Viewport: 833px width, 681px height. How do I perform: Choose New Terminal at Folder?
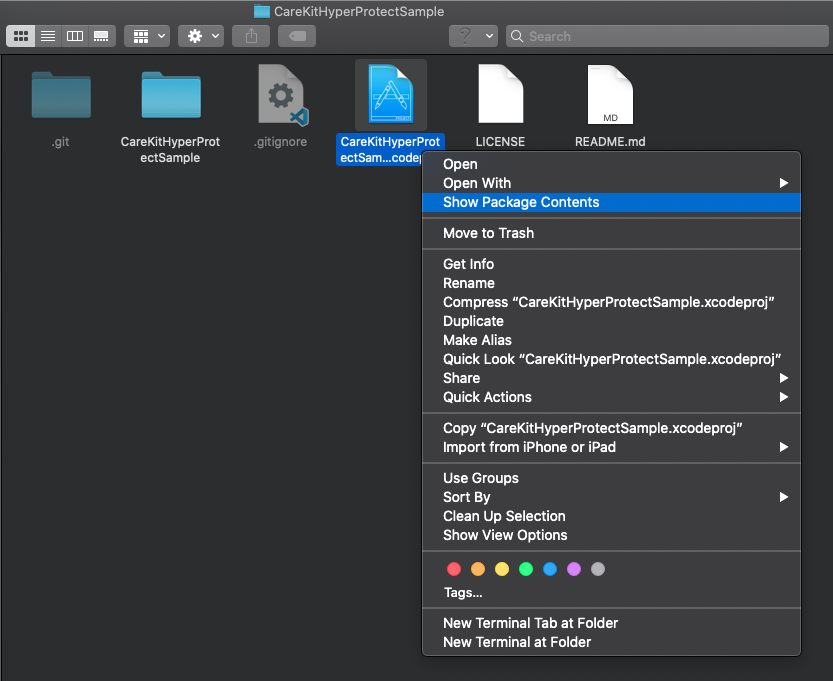[611, 642]
